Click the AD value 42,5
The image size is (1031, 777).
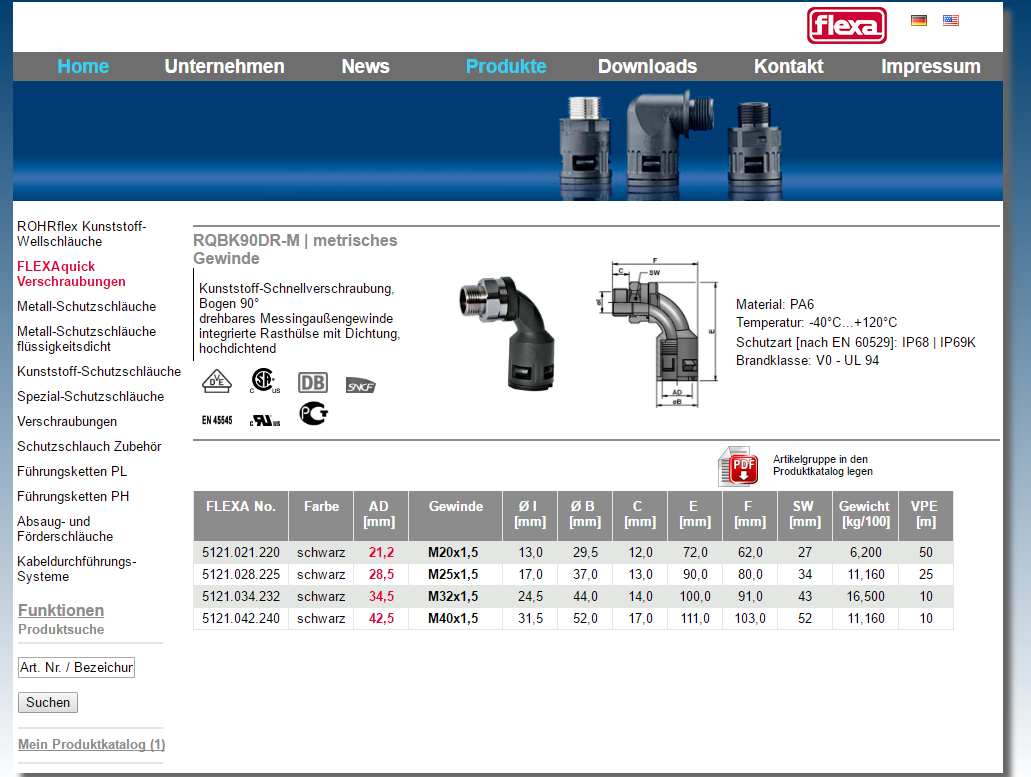381,619
